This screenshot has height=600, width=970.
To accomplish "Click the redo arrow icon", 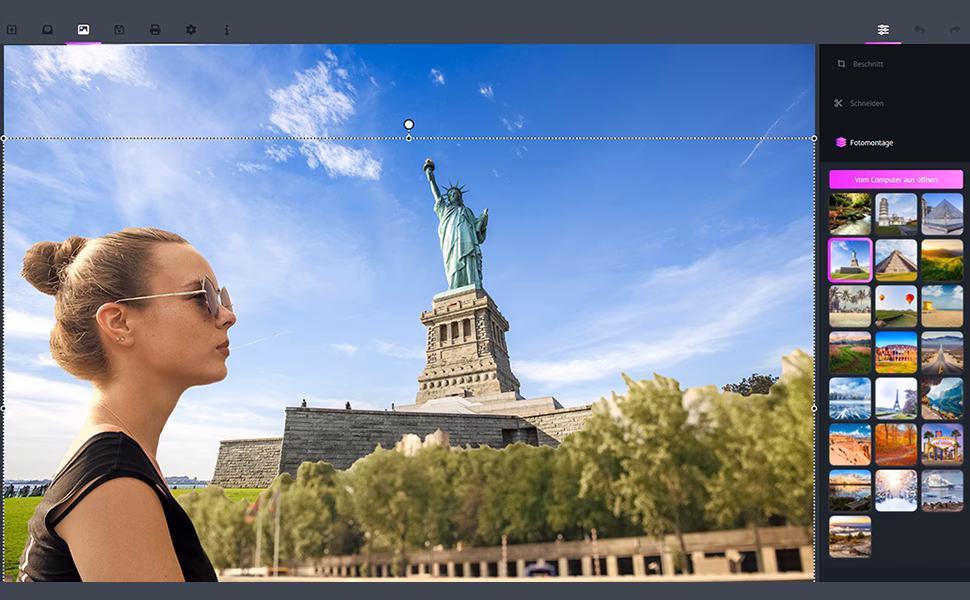I will click(955, 30).
